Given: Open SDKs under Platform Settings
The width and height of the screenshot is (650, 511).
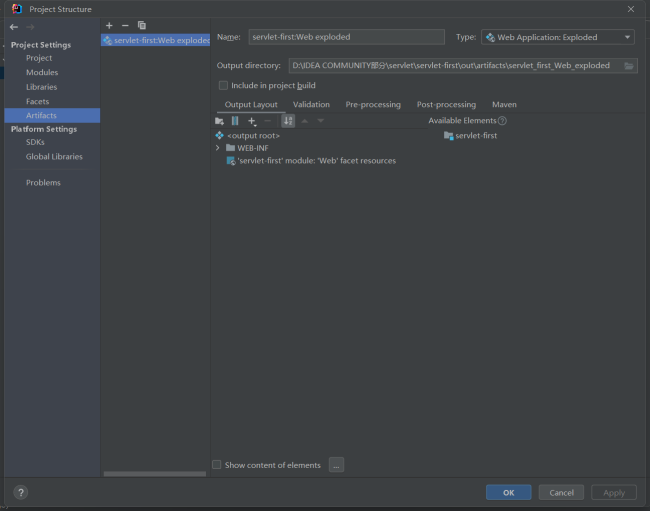Looking at the screenshot, I should click(x=35, y=142).
